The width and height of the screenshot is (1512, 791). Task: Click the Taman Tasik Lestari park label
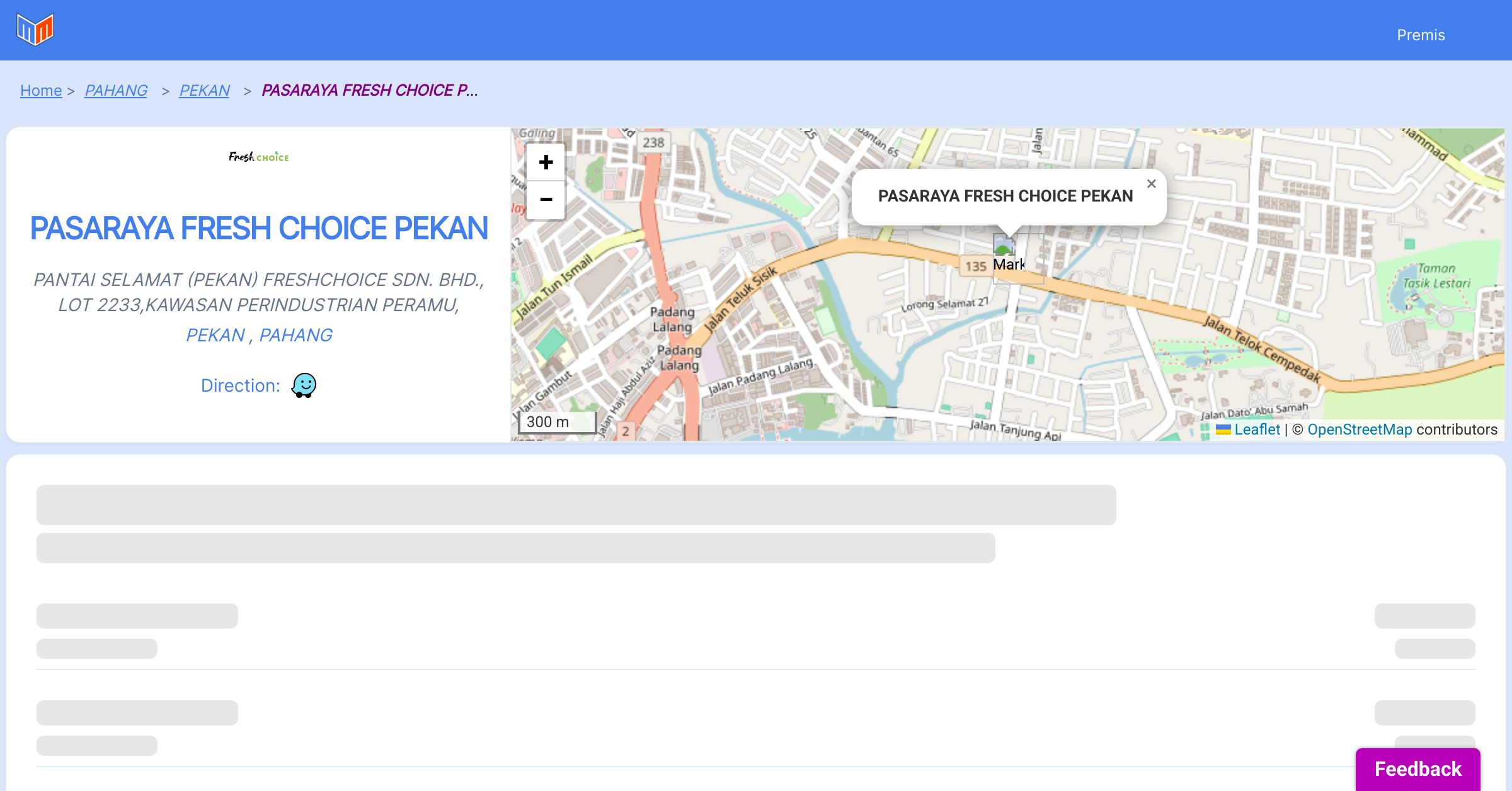click(1436, 276)
